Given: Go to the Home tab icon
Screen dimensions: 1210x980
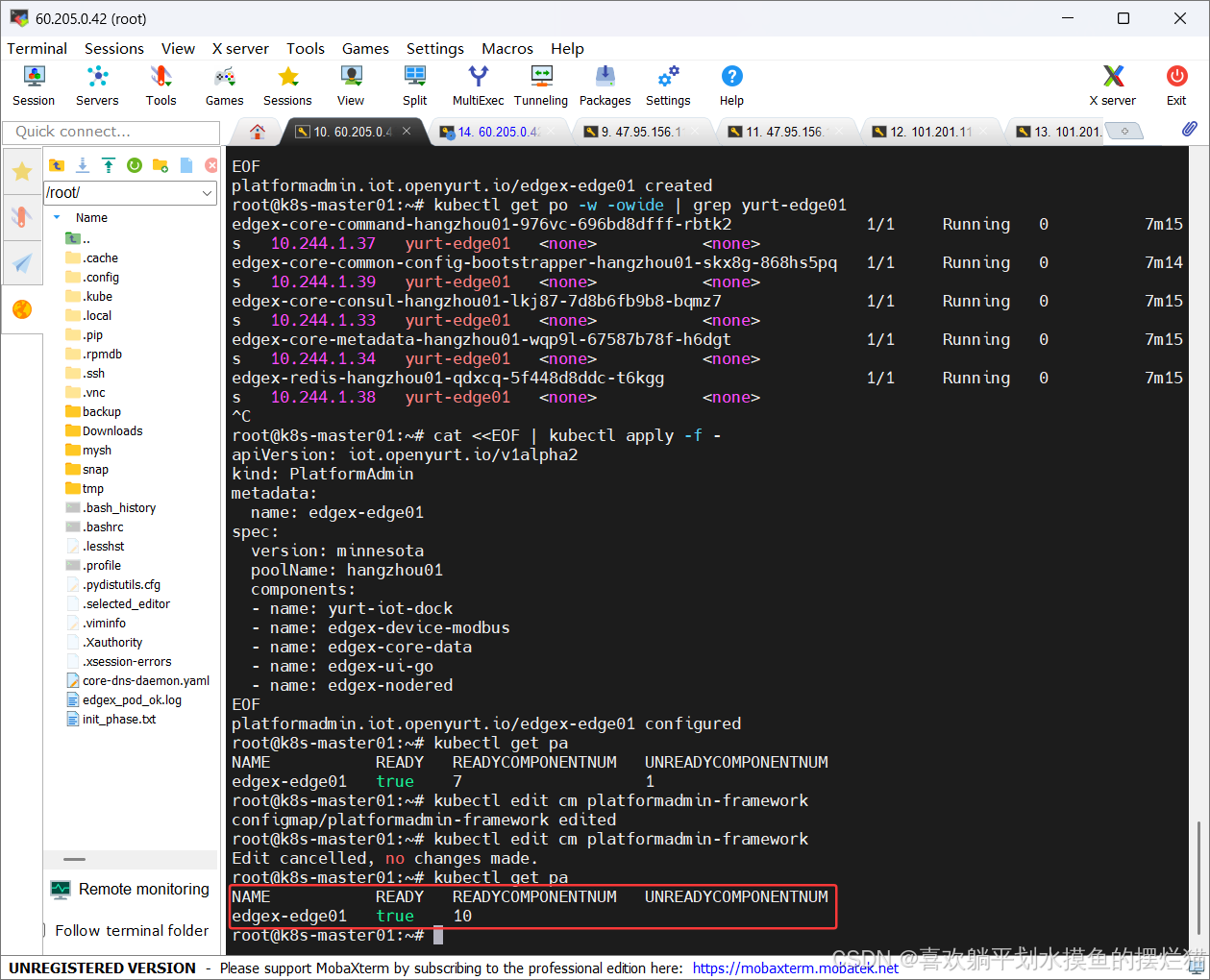Looking at the screenshot, I should (258, 131).
